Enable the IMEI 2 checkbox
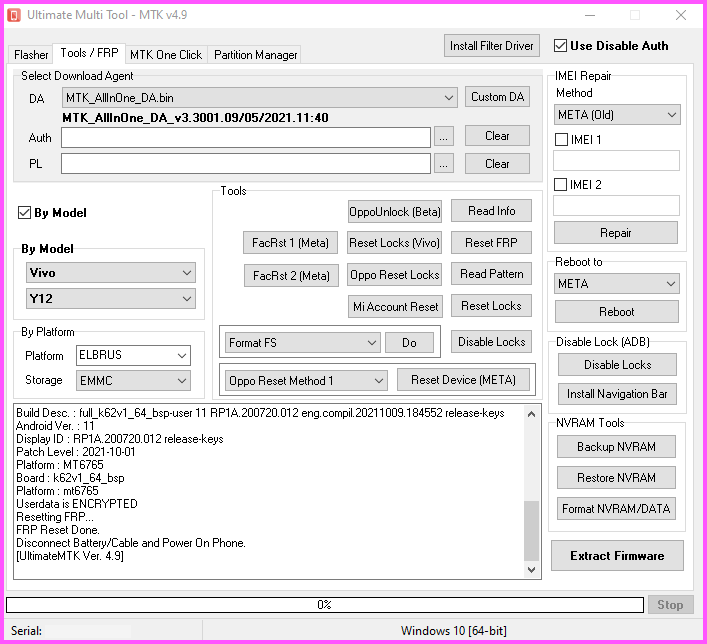This screenshot has height=644, width=707. pos(560,184)
